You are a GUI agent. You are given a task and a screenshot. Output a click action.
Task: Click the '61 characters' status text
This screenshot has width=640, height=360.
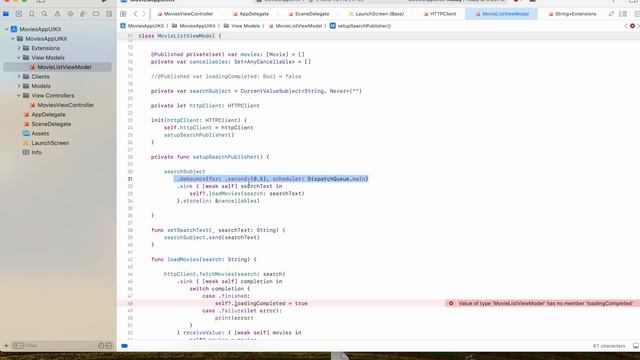coord(609,346)
